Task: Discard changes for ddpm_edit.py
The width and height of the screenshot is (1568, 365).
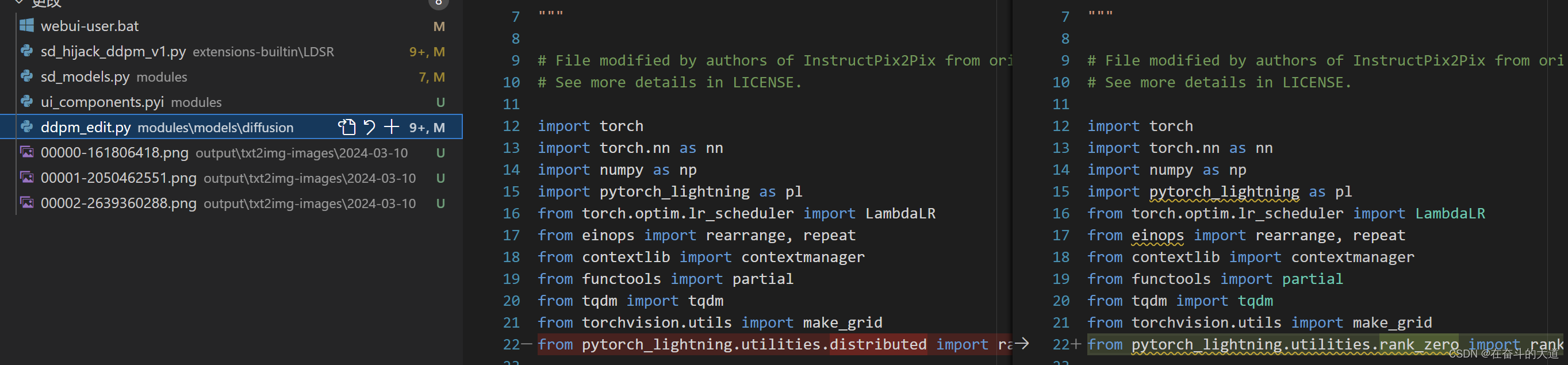Action: coord(369,127)
